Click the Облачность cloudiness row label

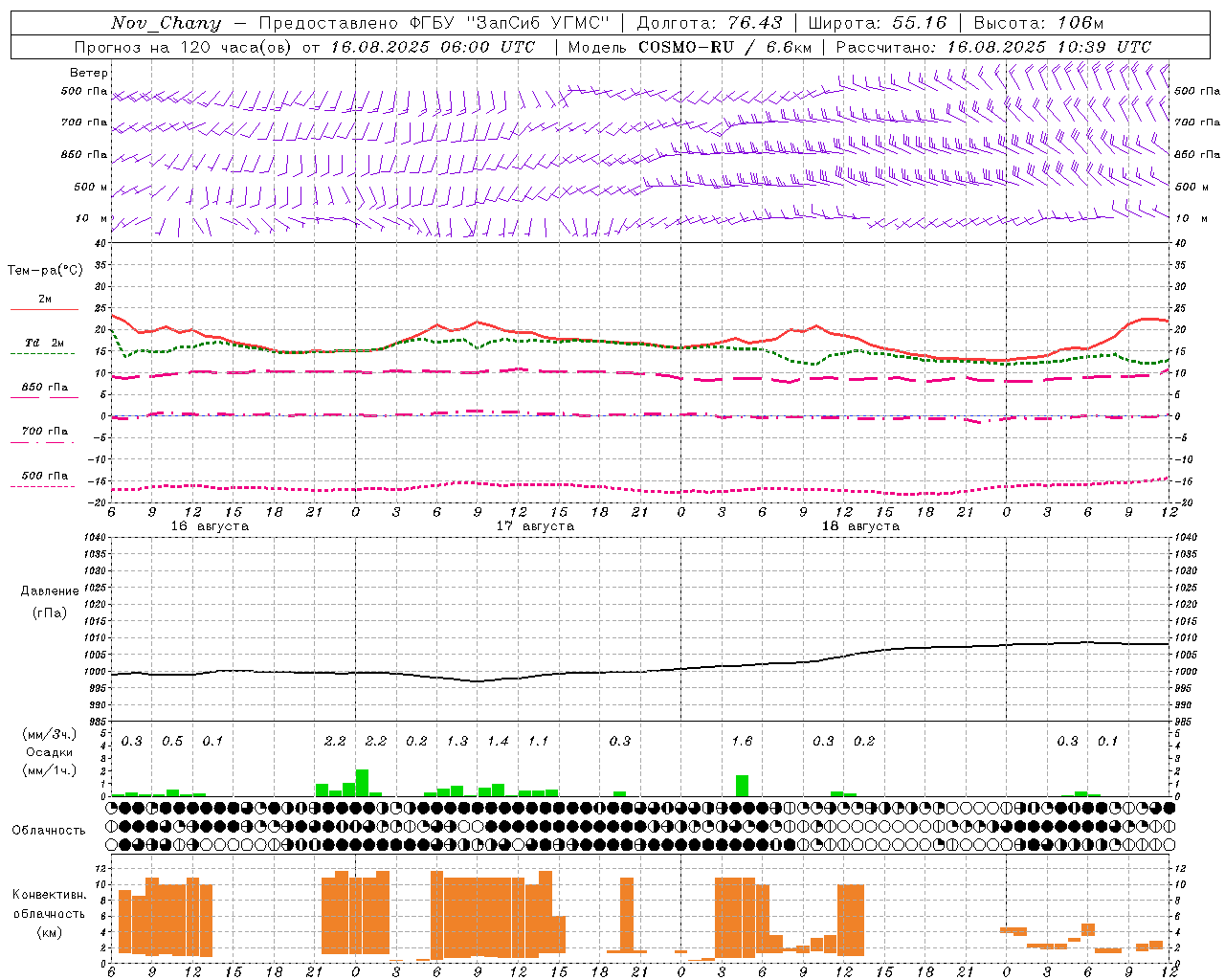[x=50, y=830]
